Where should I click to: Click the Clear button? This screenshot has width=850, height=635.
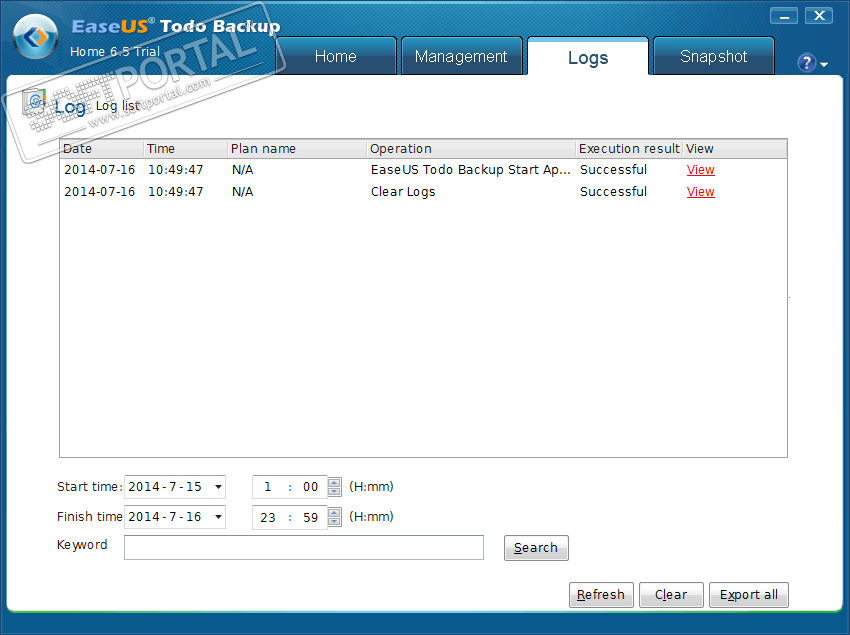tap(671, 595)
